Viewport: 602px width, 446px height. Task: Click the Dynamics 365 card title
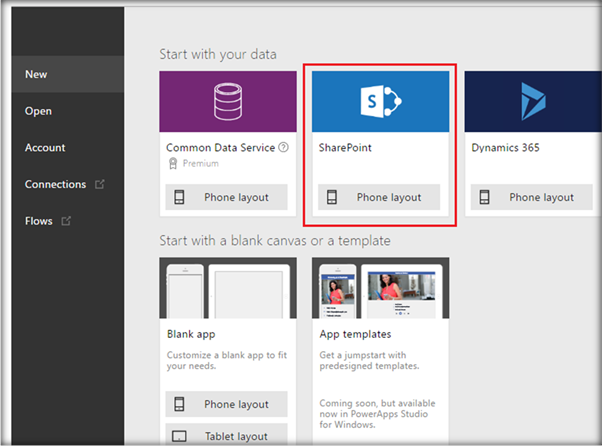click(505, 148)
